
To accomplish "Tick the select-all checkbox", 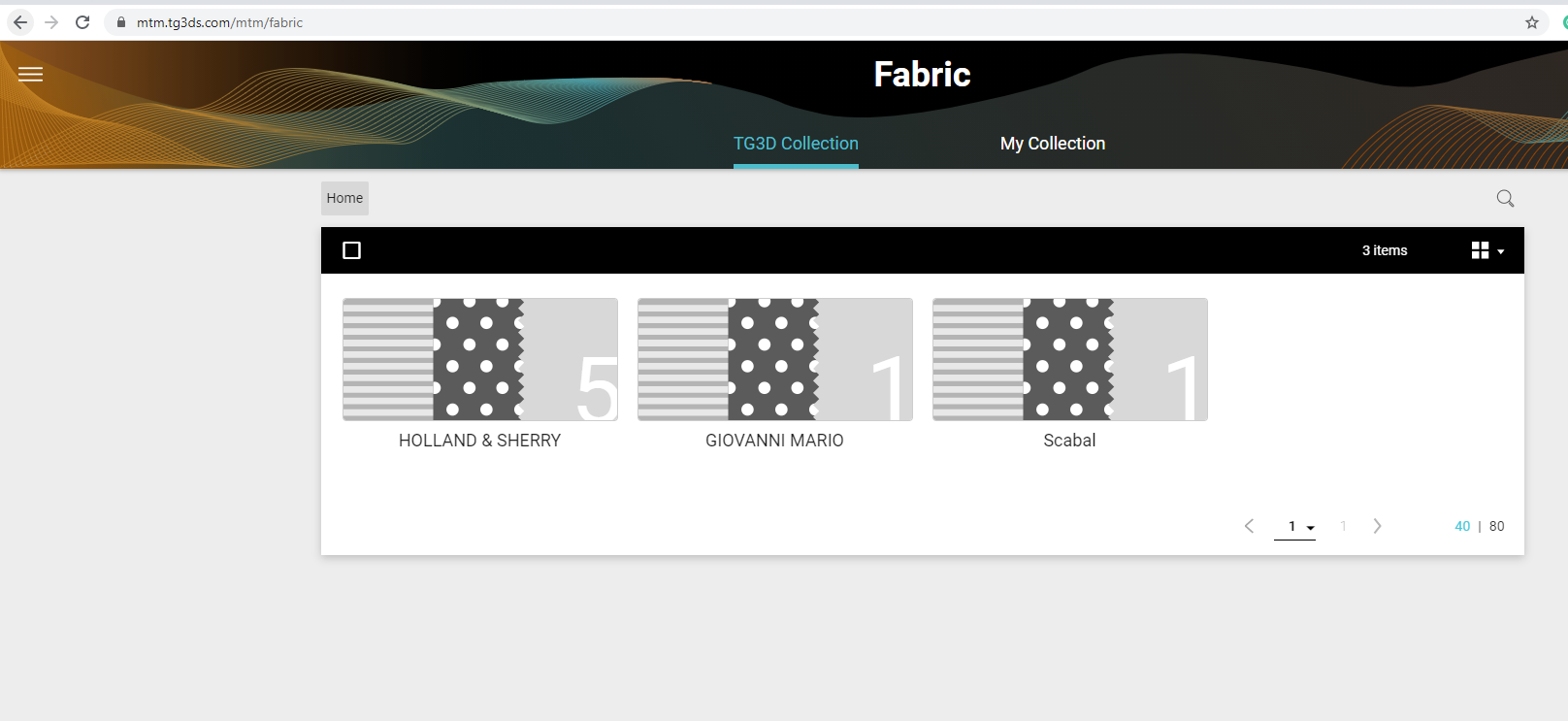I will click(x=352, y=250).
